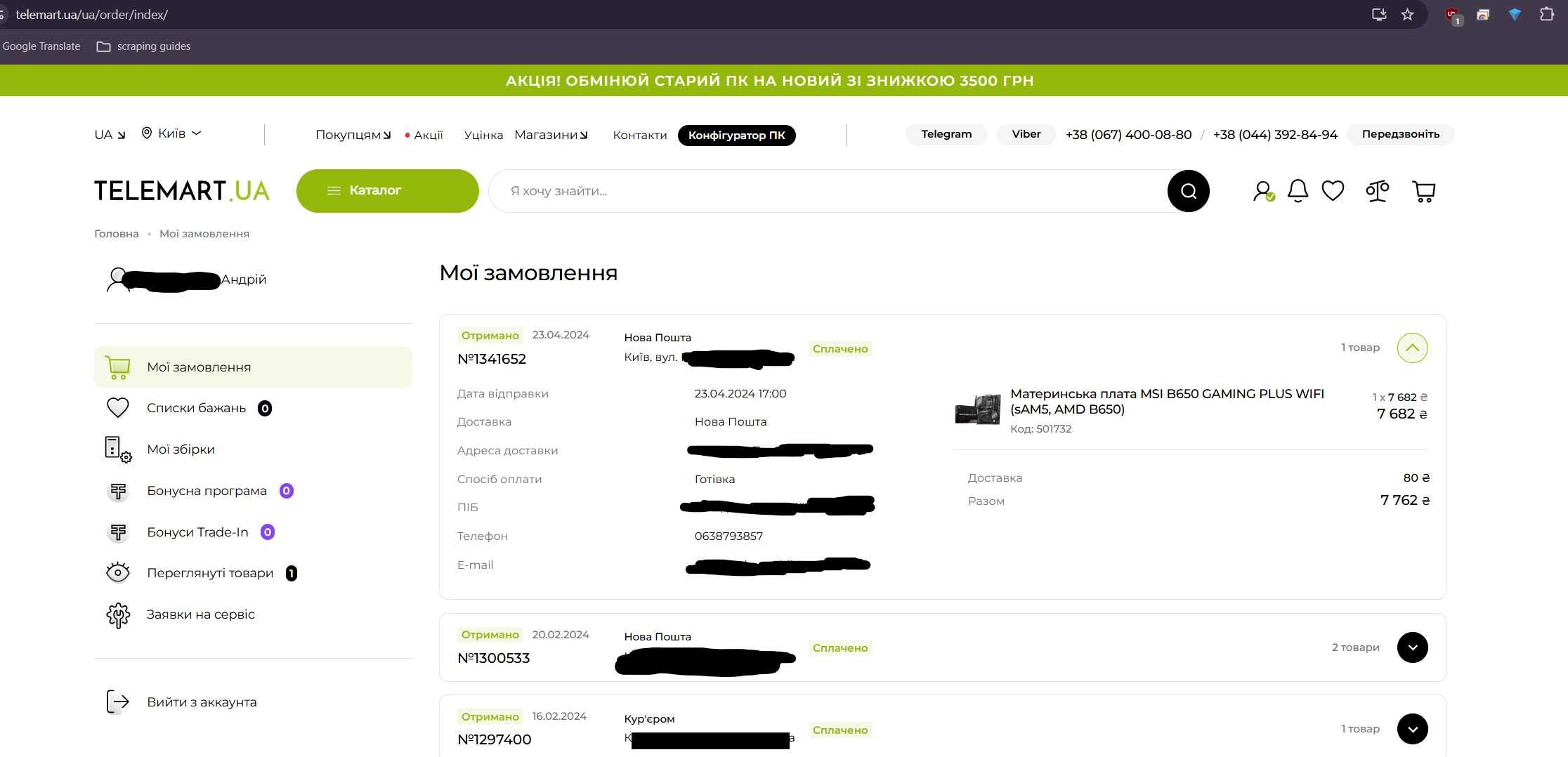
Task: Click the My orders cart icon in sidebar
Action: (117, 367)
